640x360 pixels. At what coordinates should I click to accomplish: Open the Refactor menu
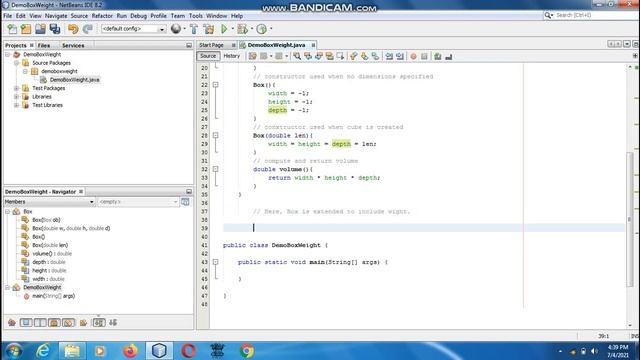pyautogui.click(x=102, y=16)
